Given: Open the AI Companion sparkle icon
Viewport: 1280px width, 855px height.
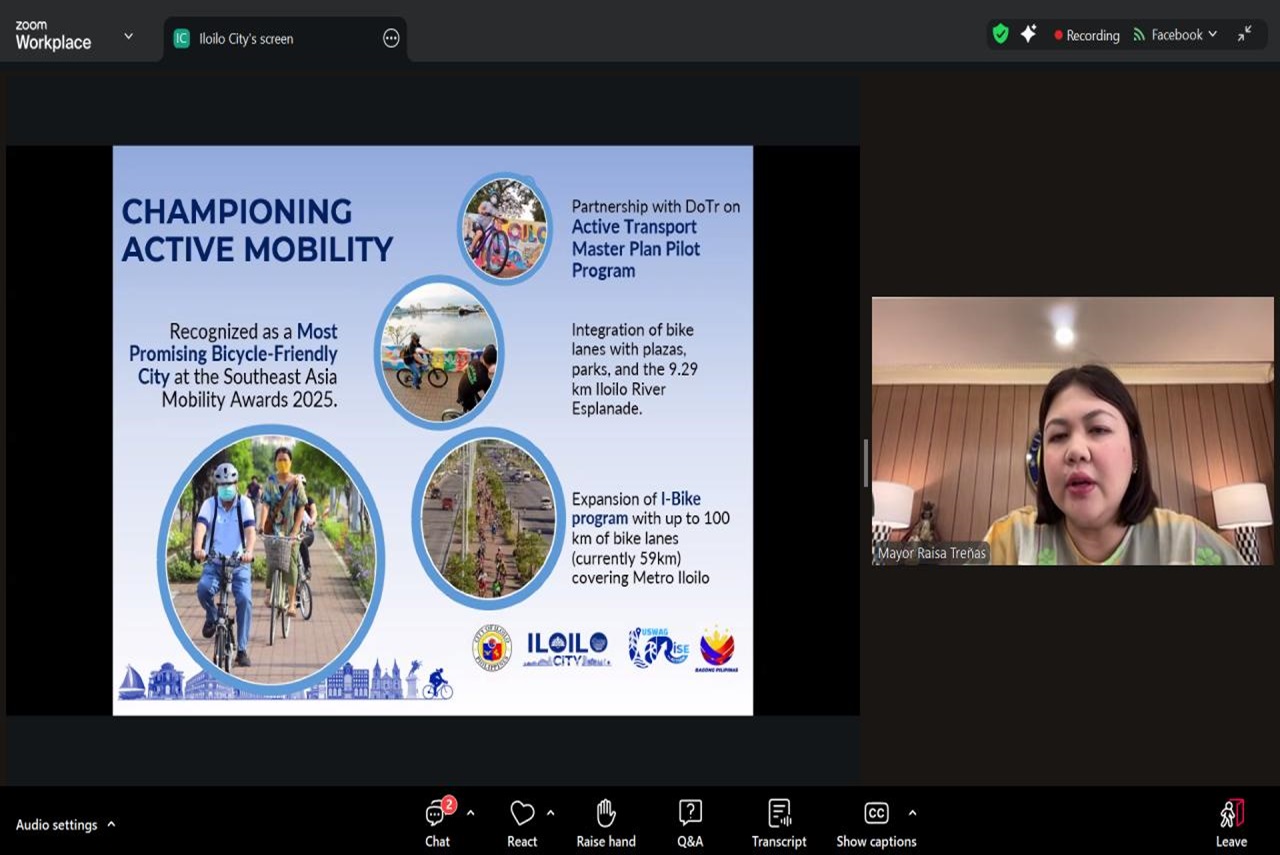Looking at the screenshot, I should click(x=1028, y=34).
